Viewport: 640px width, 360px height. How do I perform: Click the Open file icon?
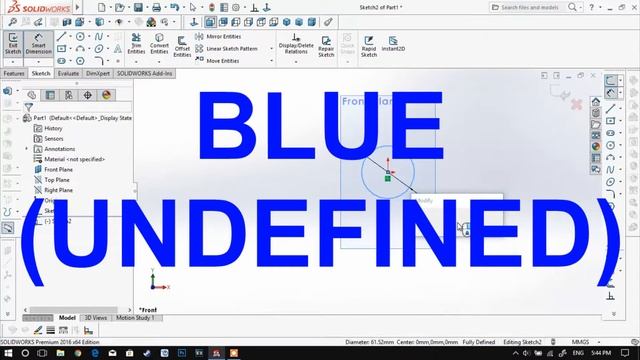119,7
